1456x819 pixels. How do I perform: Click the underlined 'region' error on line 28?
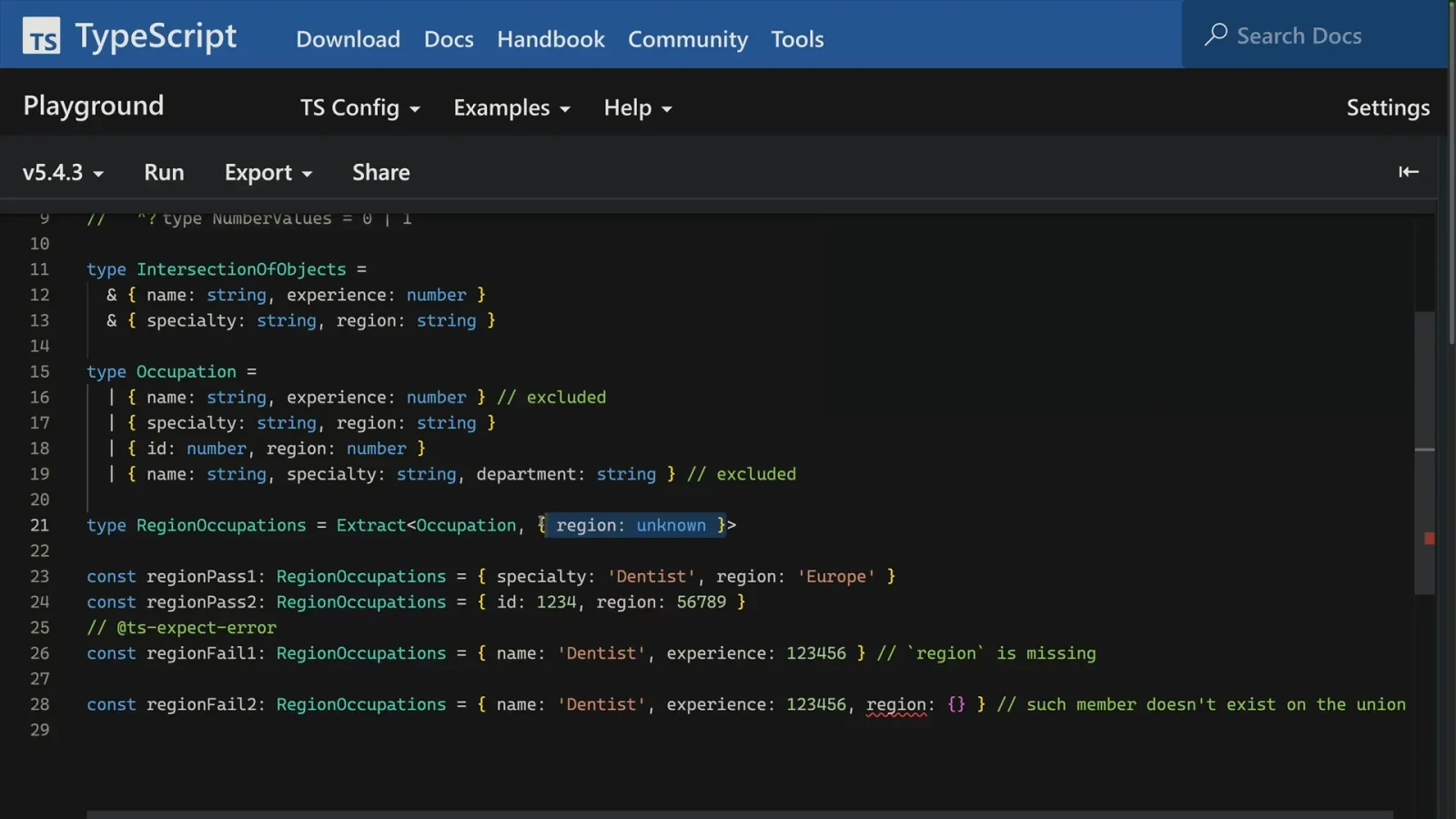coord(896,704)
